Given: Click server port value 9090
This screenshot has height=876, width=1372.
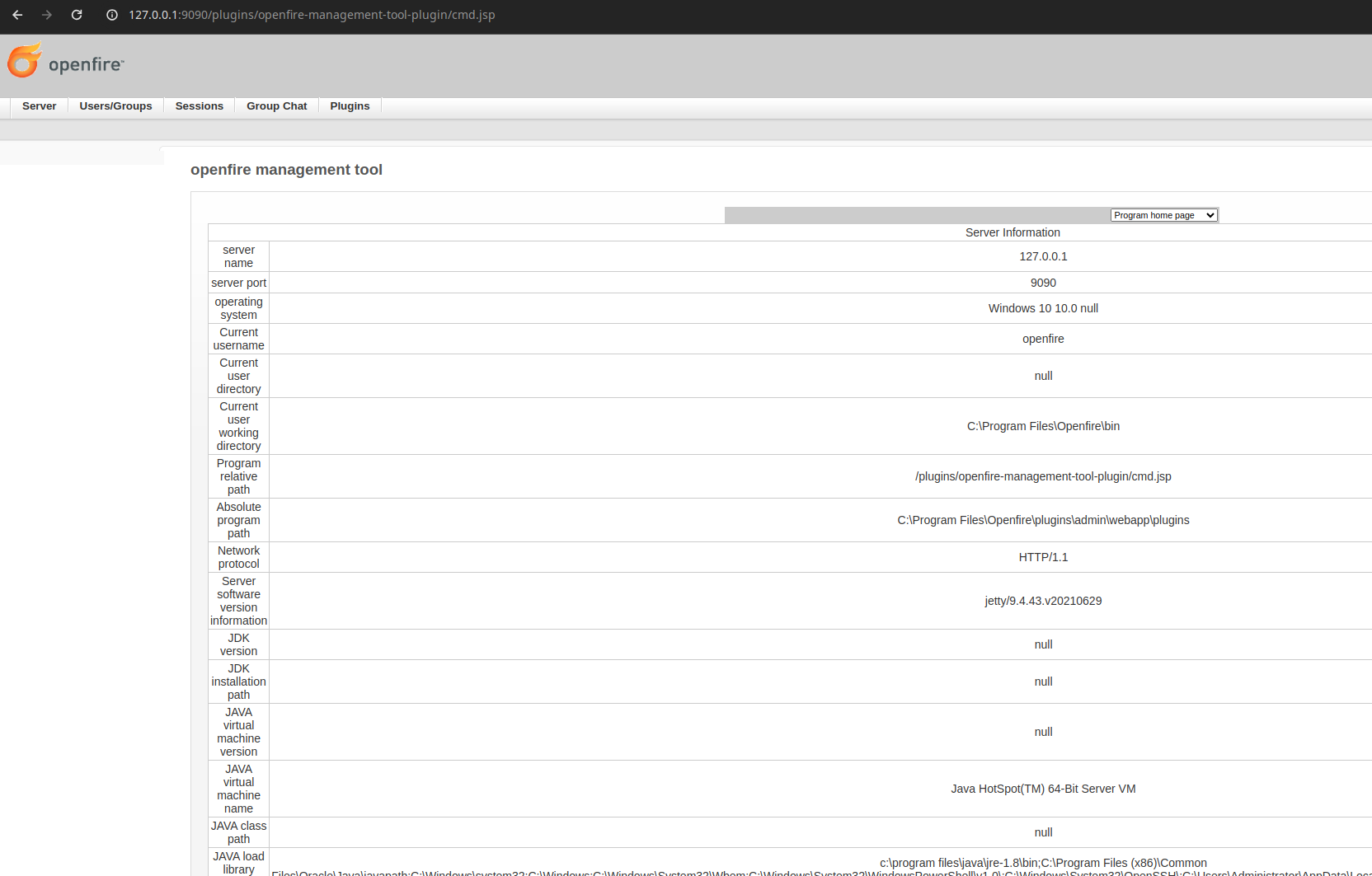Looking at the screenshot, I should [1043, 283].
